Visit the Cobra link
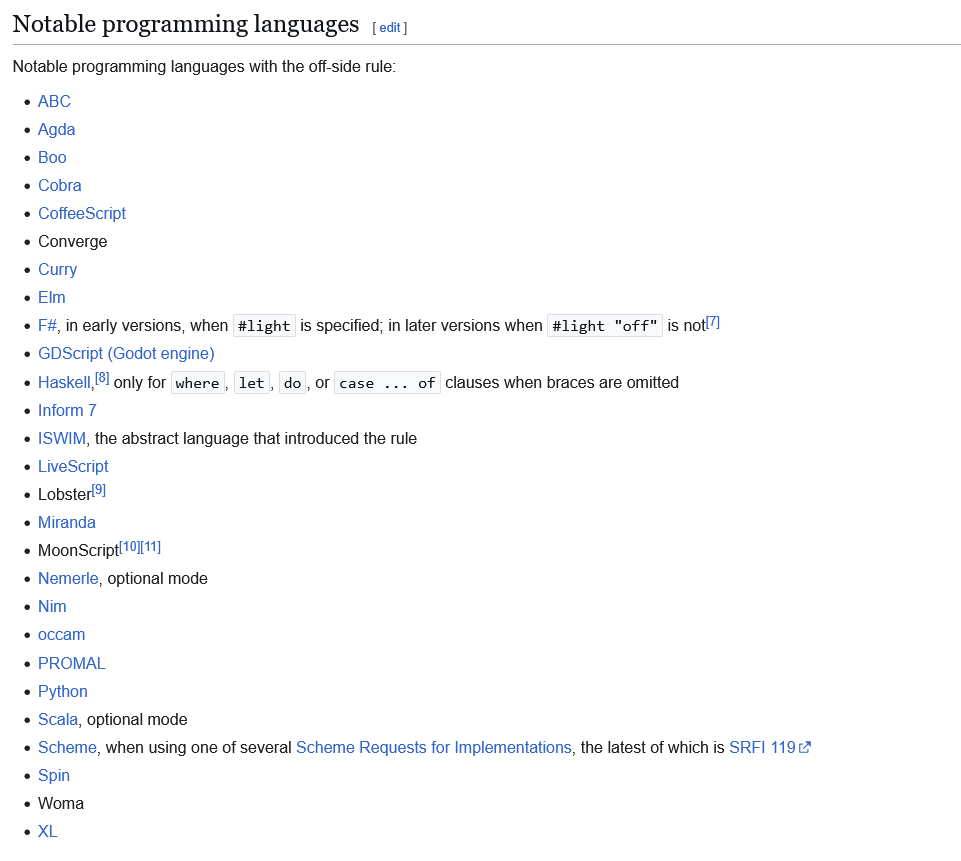961x861 pixels. click(x=59, y=185)
